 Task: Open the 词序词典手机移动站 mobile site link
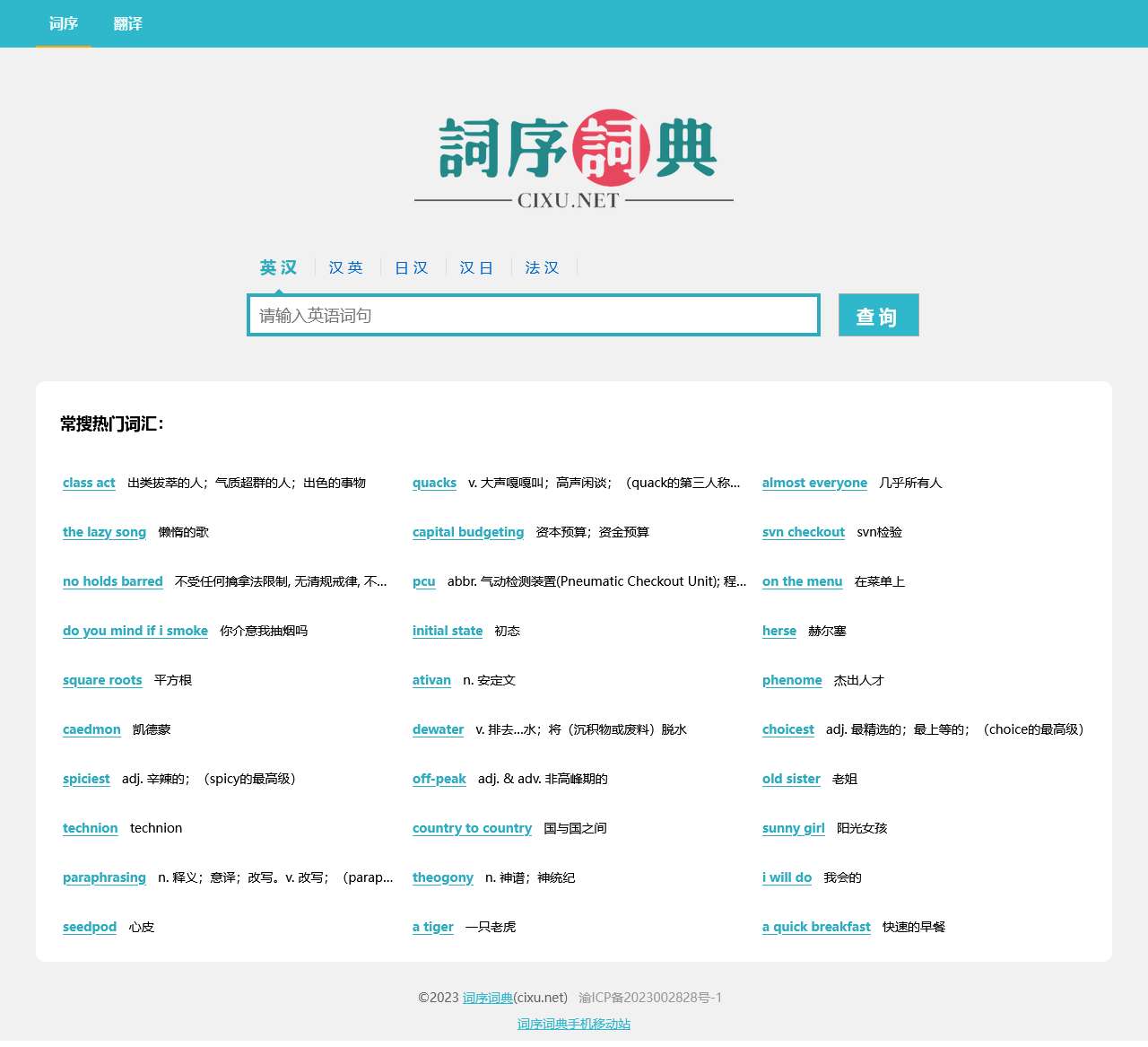pyautogui.click(x=574, y=1024)
